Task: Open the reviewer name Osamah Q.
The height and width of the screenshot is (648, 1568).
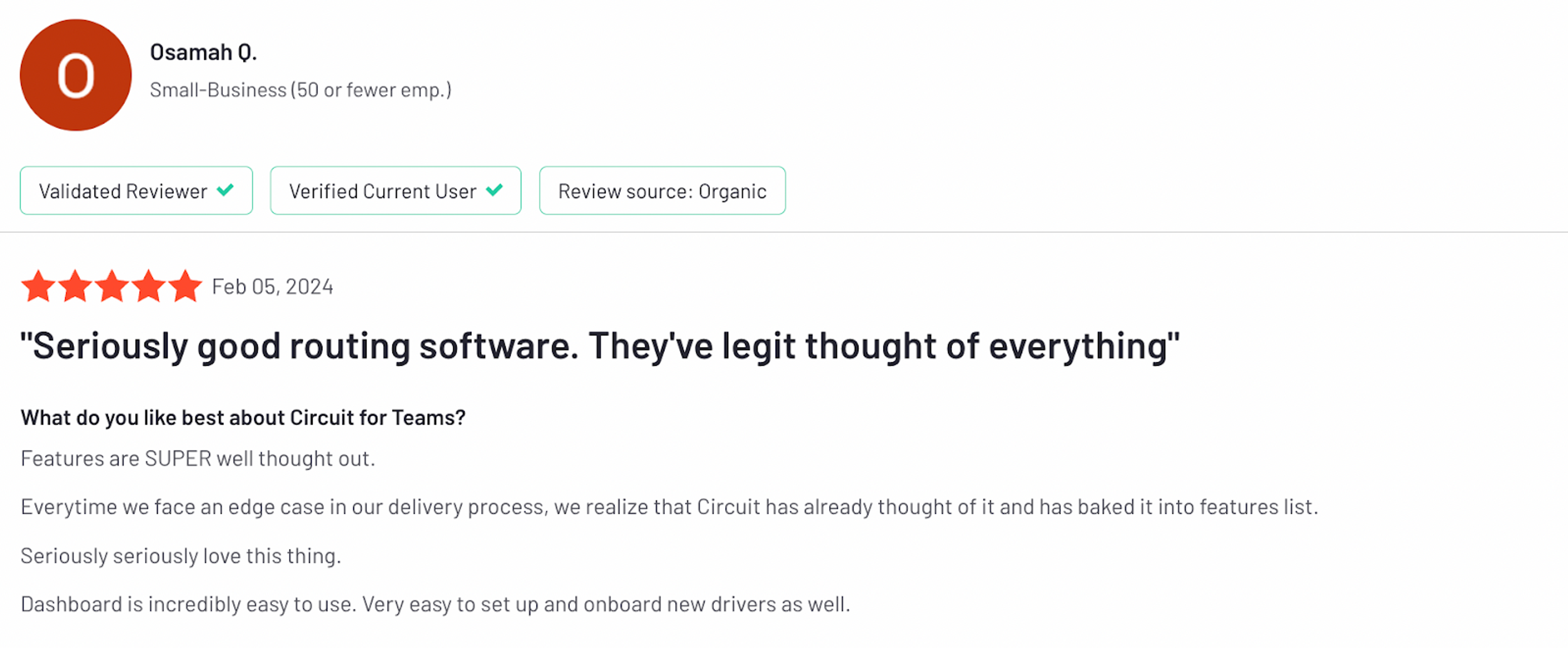Action: pos(203,52)
